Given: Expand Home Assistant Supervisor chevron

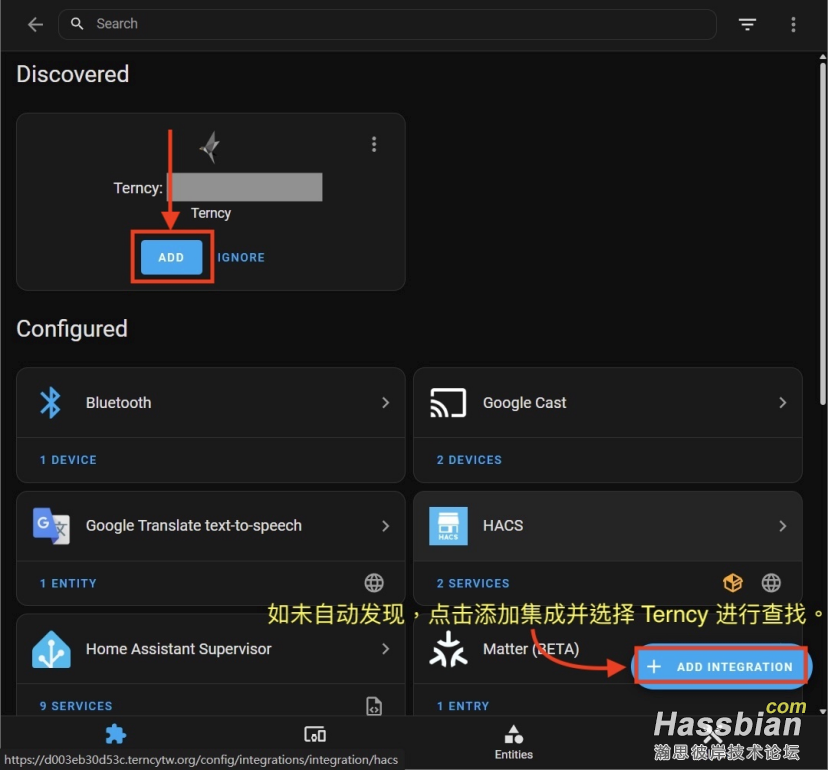Looking at the screenshot, I should (385, 649).
